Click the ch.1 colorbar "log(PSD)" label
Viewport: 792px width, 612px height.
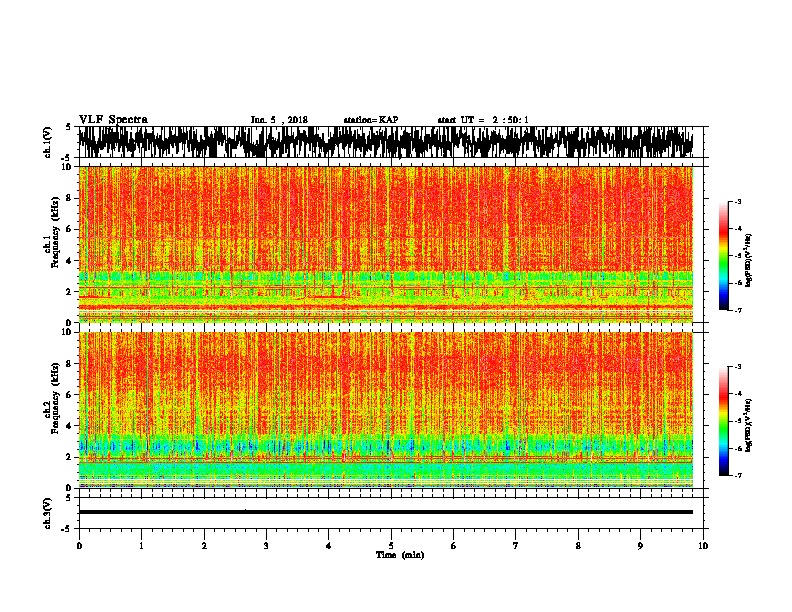pos(749,260)
